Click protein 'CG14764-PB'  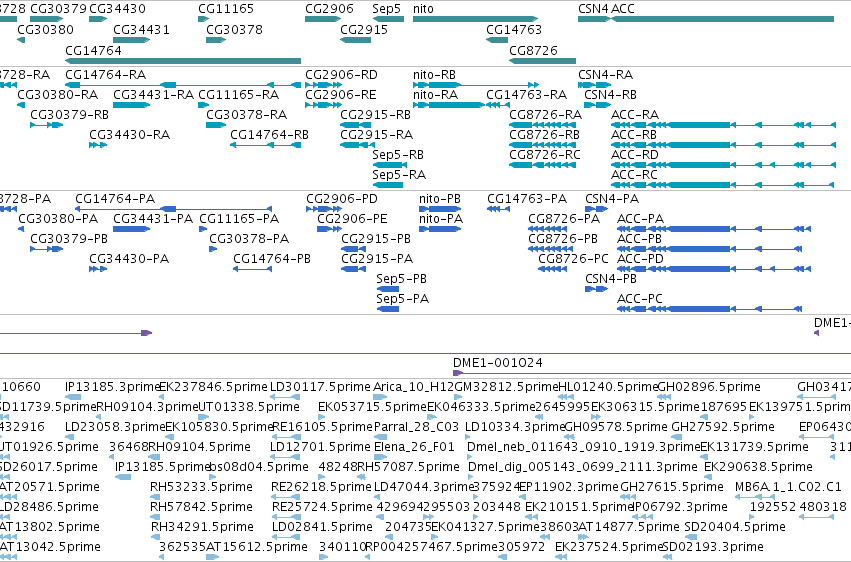click(271, 259)
